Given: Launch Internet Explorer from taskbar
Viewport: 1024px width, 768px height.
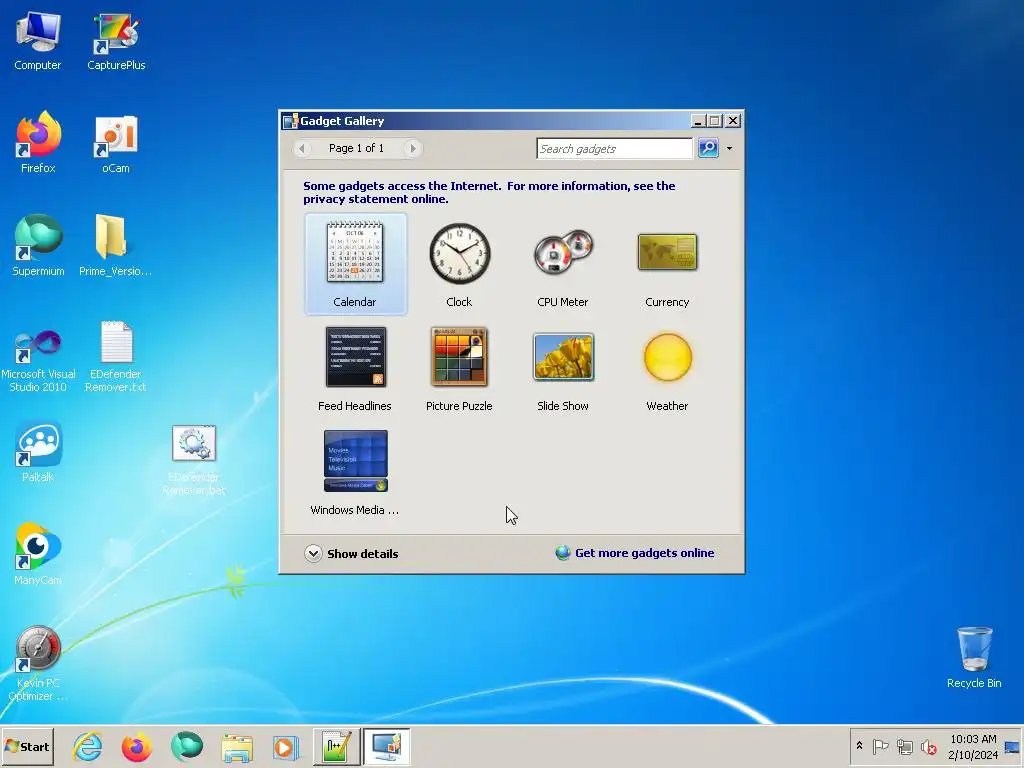Looking at the screenshot, I should [x=88, y=746].
